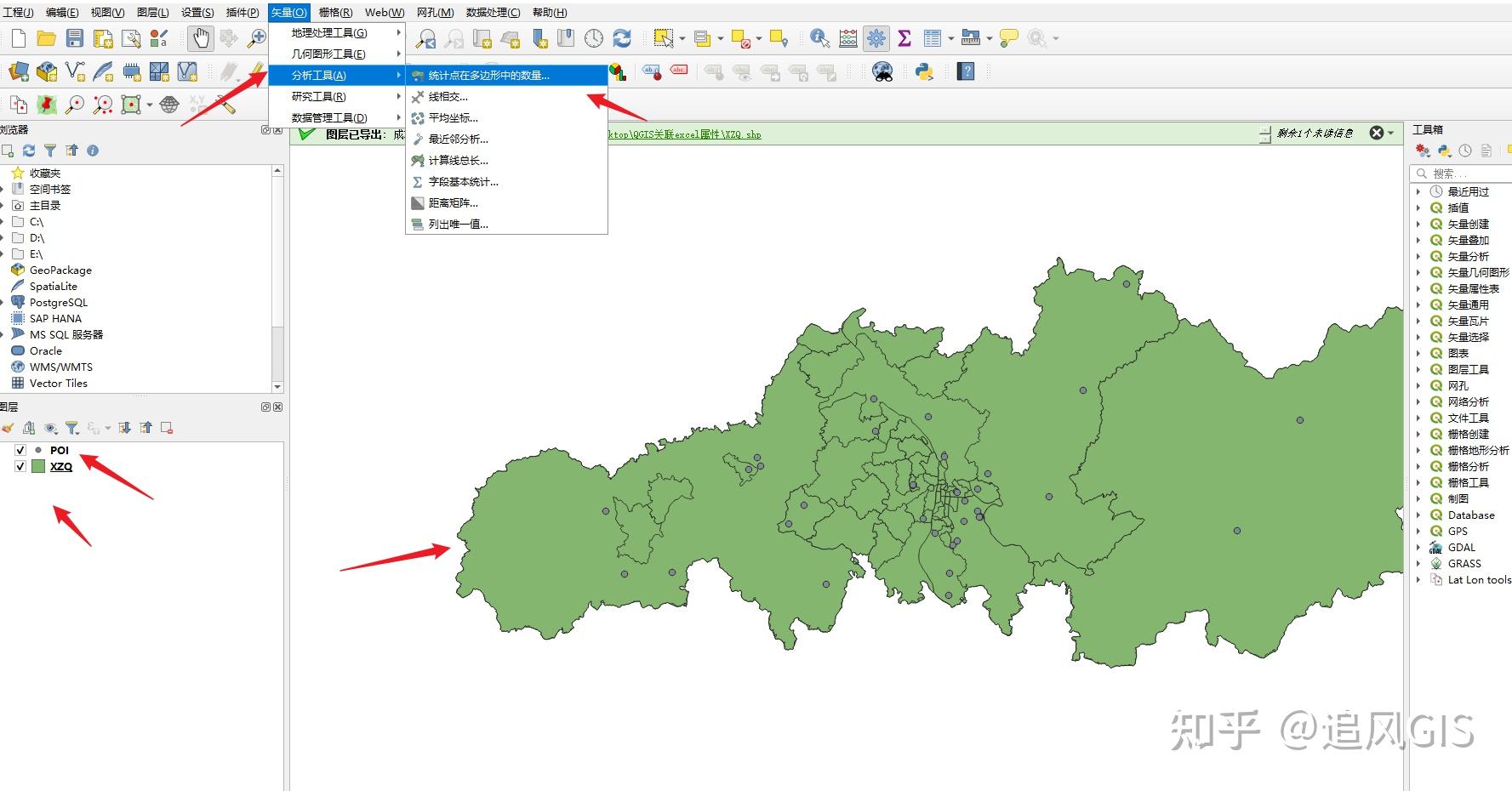
Task: Open the field calculator abacus icon
Action: pos(848,38)
